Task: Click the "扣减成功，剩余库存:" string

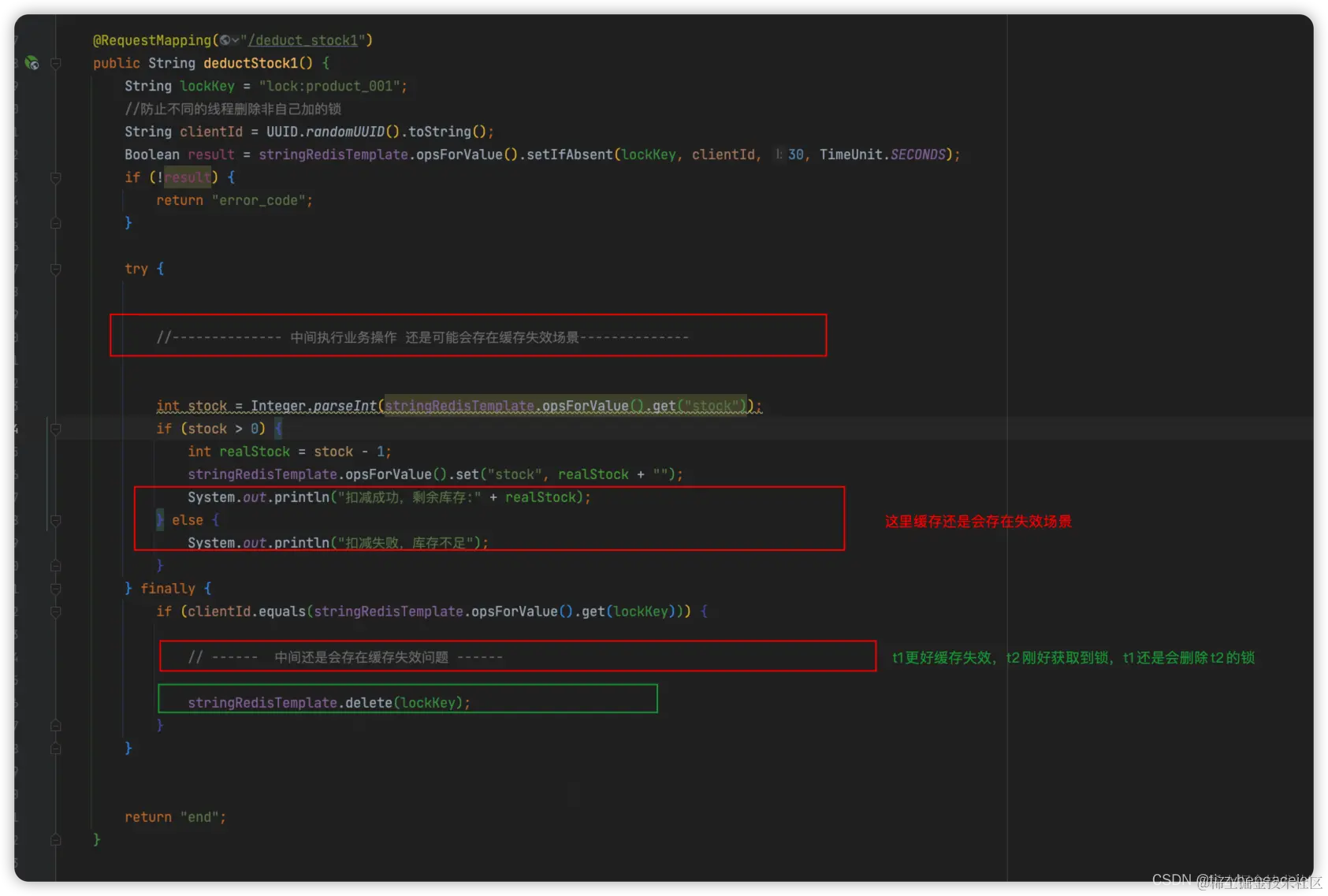Action: [409, 497]
